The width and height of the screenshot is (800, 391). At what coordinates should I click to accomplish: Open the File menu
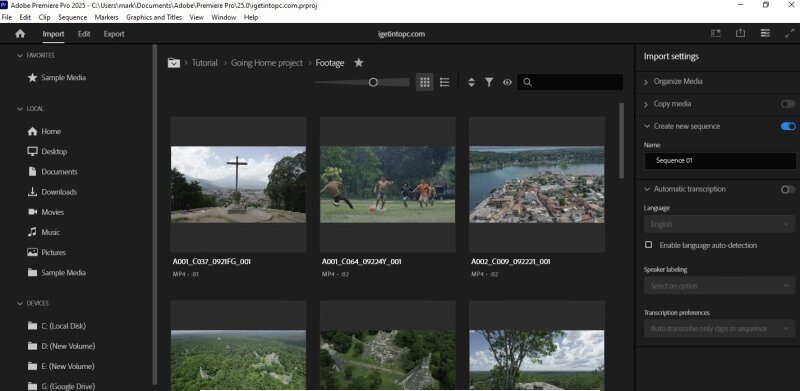(x=7, y=17)
